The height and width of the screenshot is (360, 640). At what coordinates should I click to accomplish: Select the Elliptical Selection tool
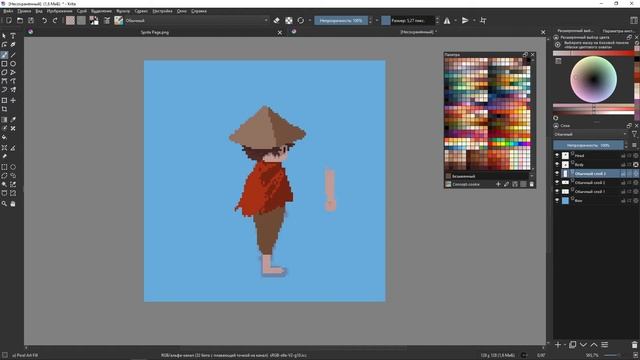(x=13, y=167)
